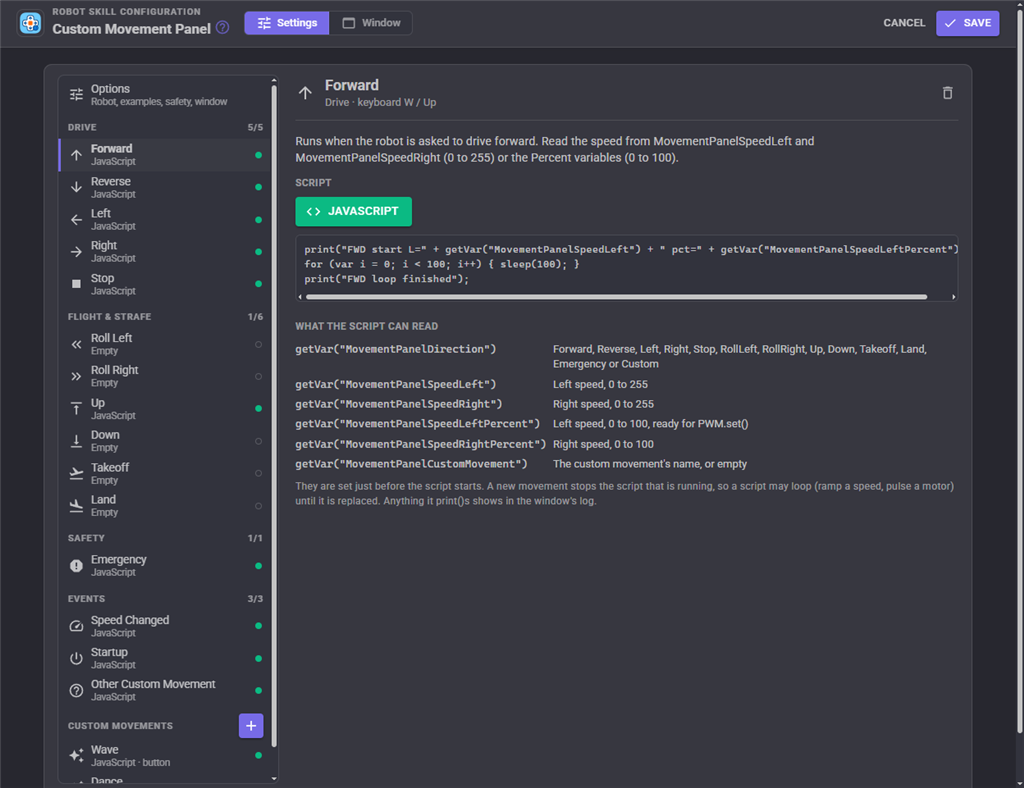Click the Emergency alert icon

coord(76,565)
